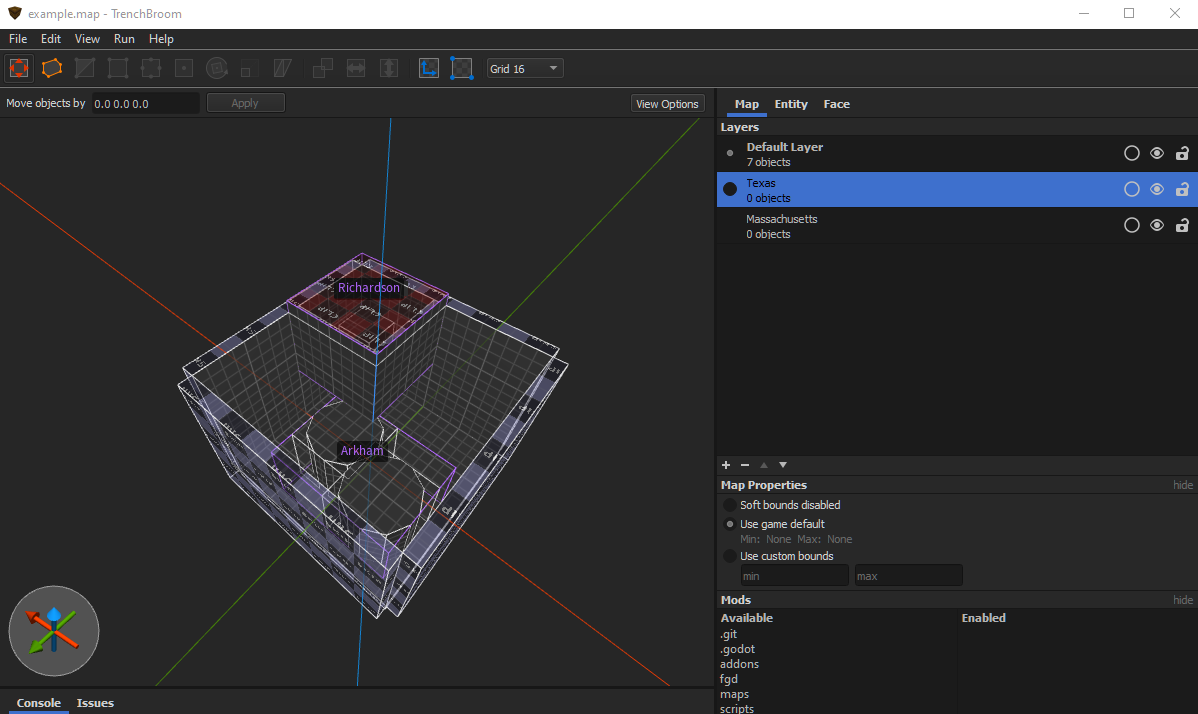Switch to the Clip tool
The width and height of the screenshot is (1198, 714).
pyautogui.click(x=85, y=68)
